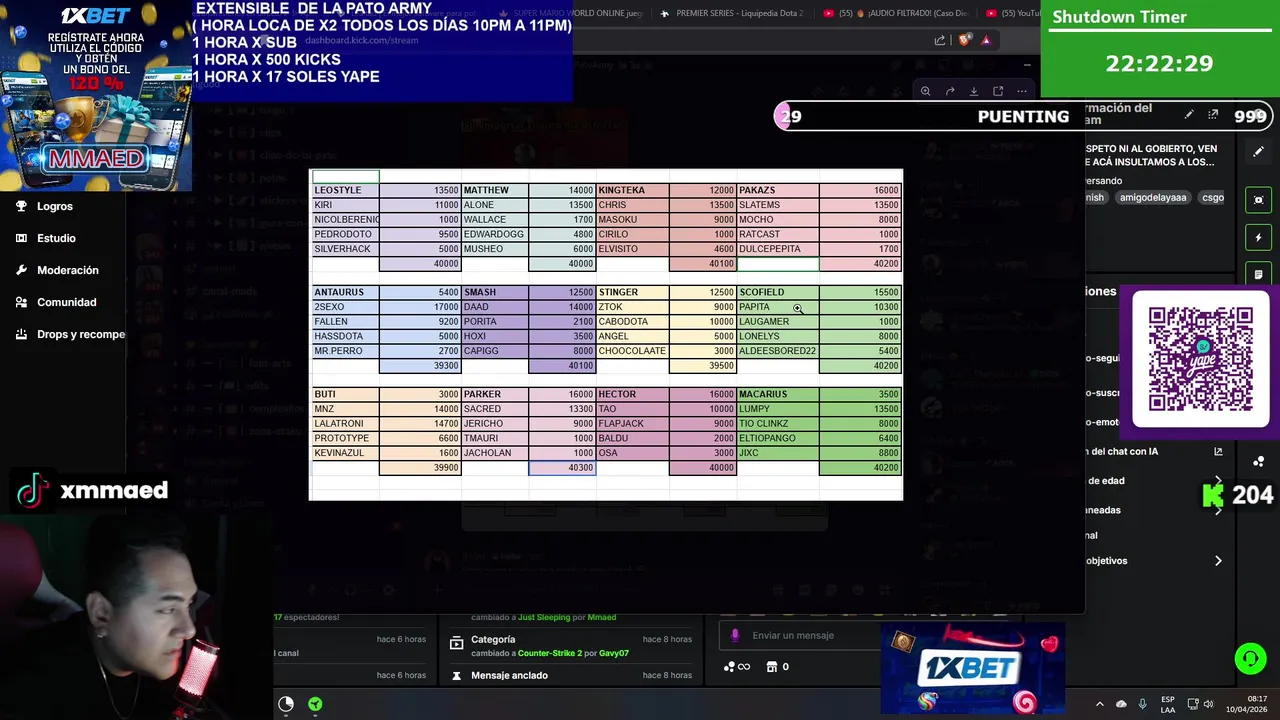The image size is (1280, 720).
Task: Click the HECTOR cell in the spreadsheet
Action: pyautogui.click(x=632, y=394)
